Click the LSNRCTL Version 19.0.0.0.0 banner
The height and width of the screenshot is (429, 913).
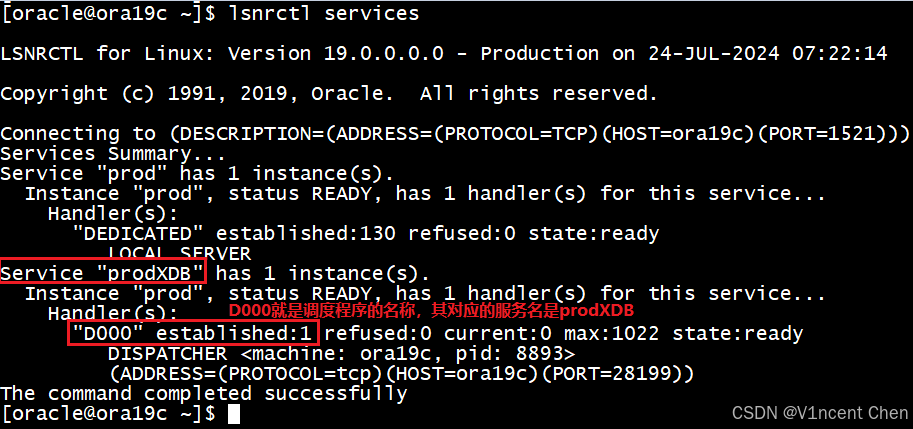(x=444, y=54)
